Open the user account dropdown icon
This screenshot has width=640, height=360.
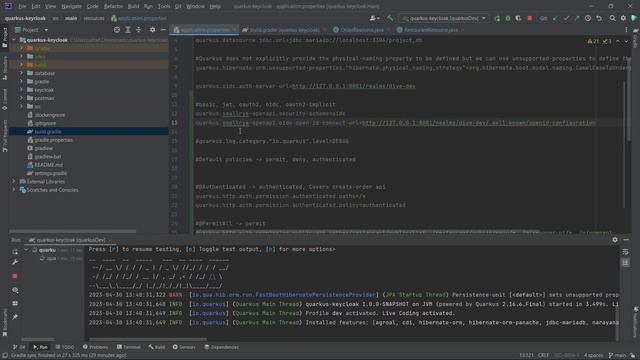point(374,18)
